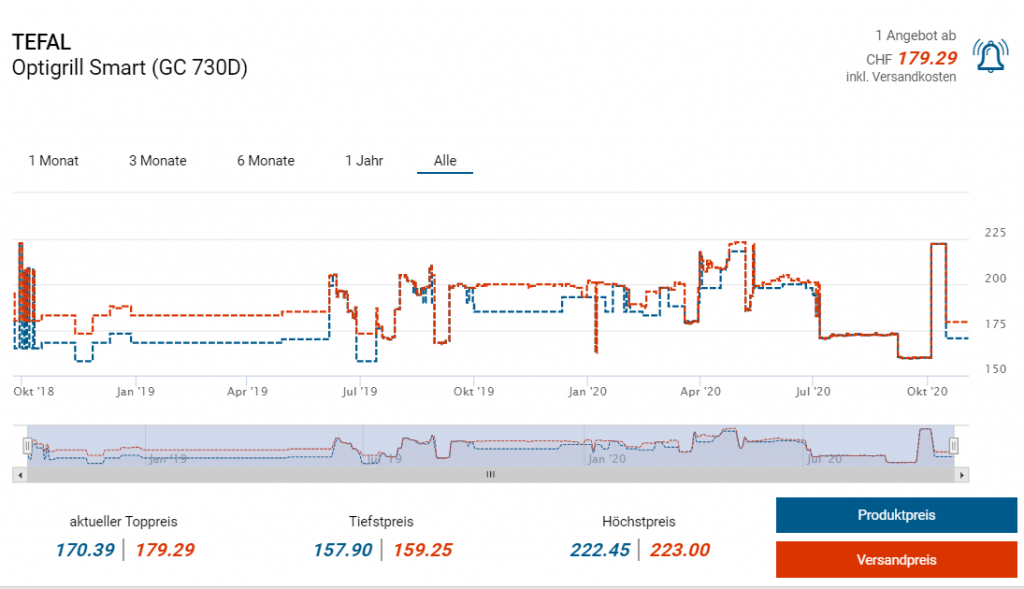This screenshot has height=589, width=1024.
Task: Click the navigator's left range handle
Action: click(x=27, y=445)
